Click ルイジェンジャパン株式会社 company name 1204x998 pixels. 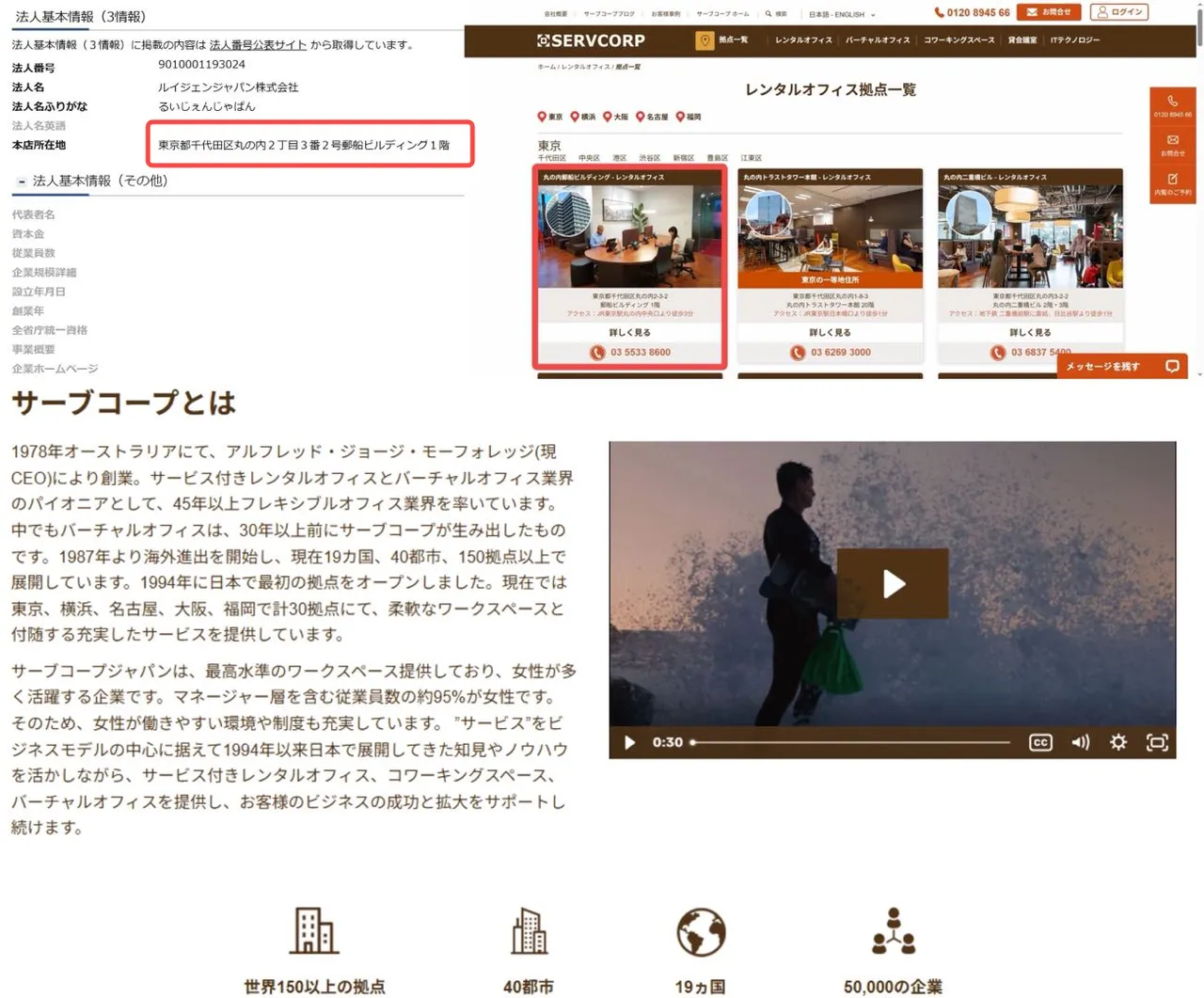click(x=228, y=87)
